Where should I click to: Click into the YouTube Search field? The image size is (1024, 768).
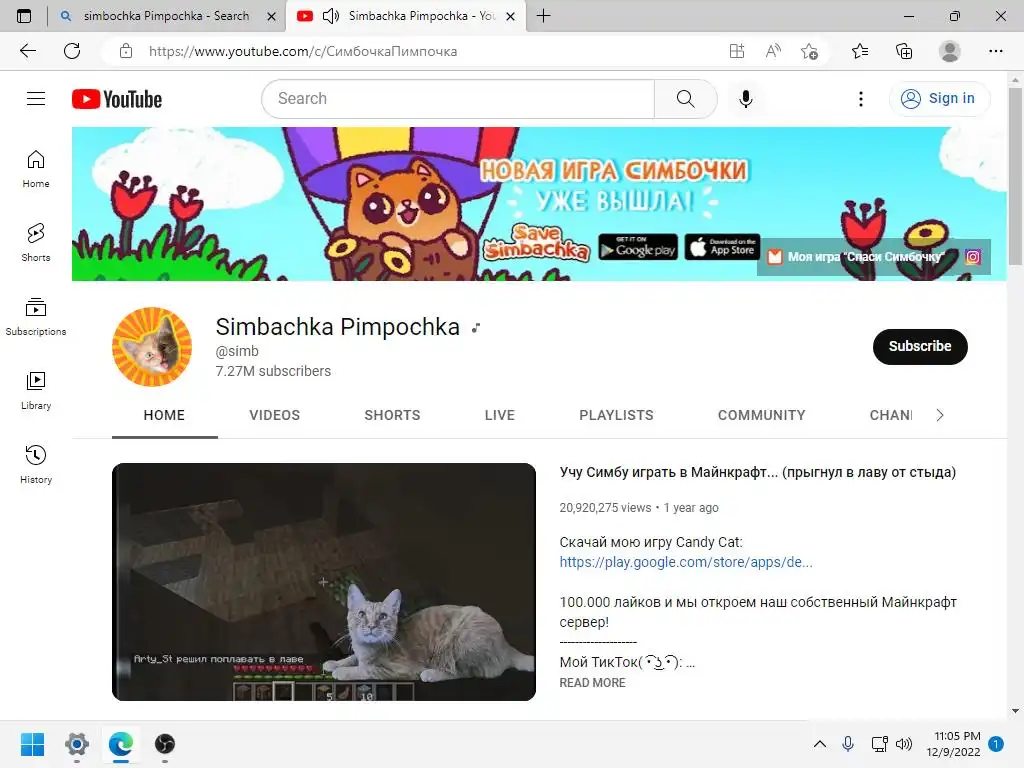click(458, 99)
